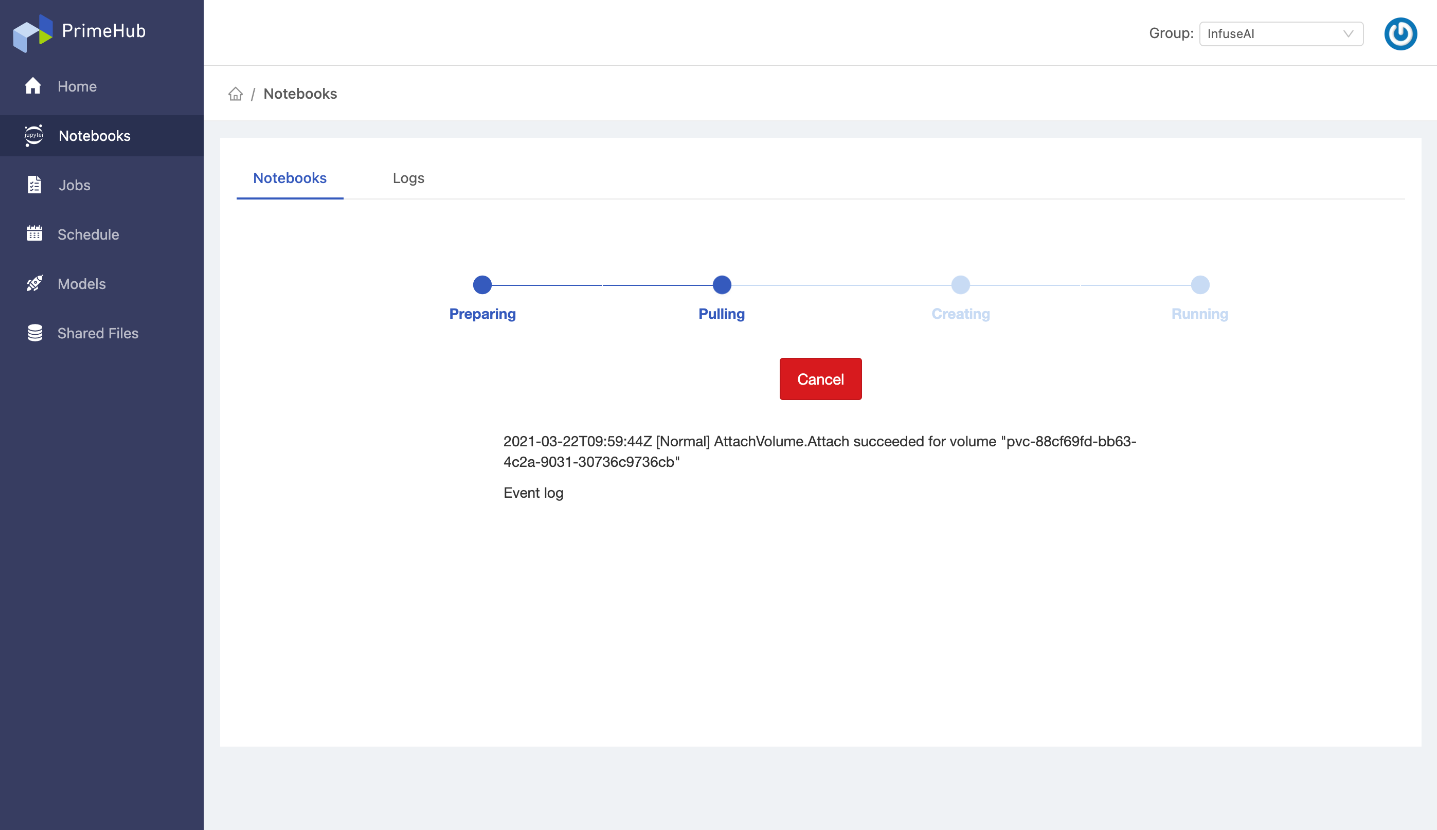The height and width of the screenshot is (830, 1437).
Task: Click the Creating step circle
Action: tap(961, 285)
